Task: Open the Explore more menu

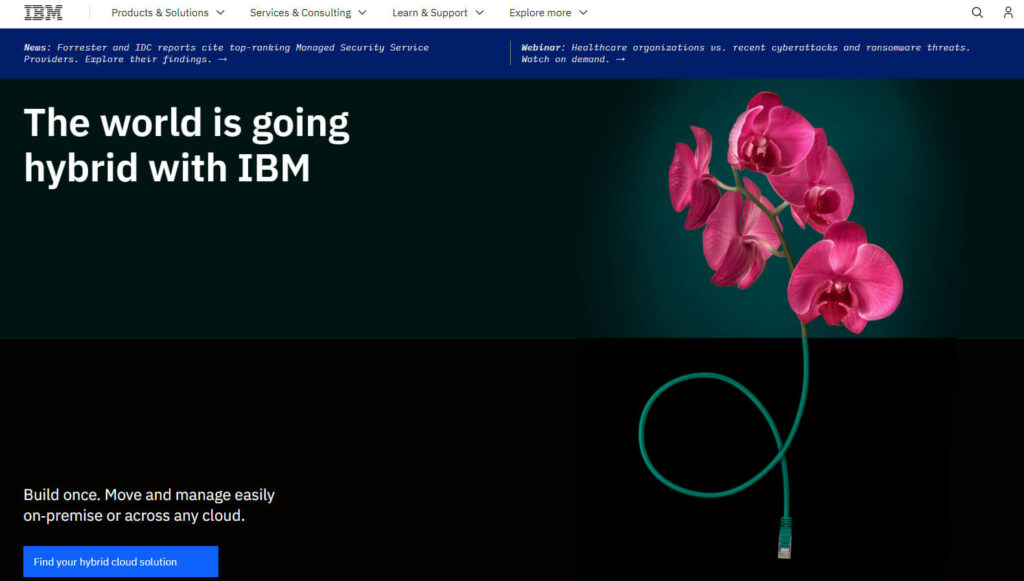Action: coord(548,12)
